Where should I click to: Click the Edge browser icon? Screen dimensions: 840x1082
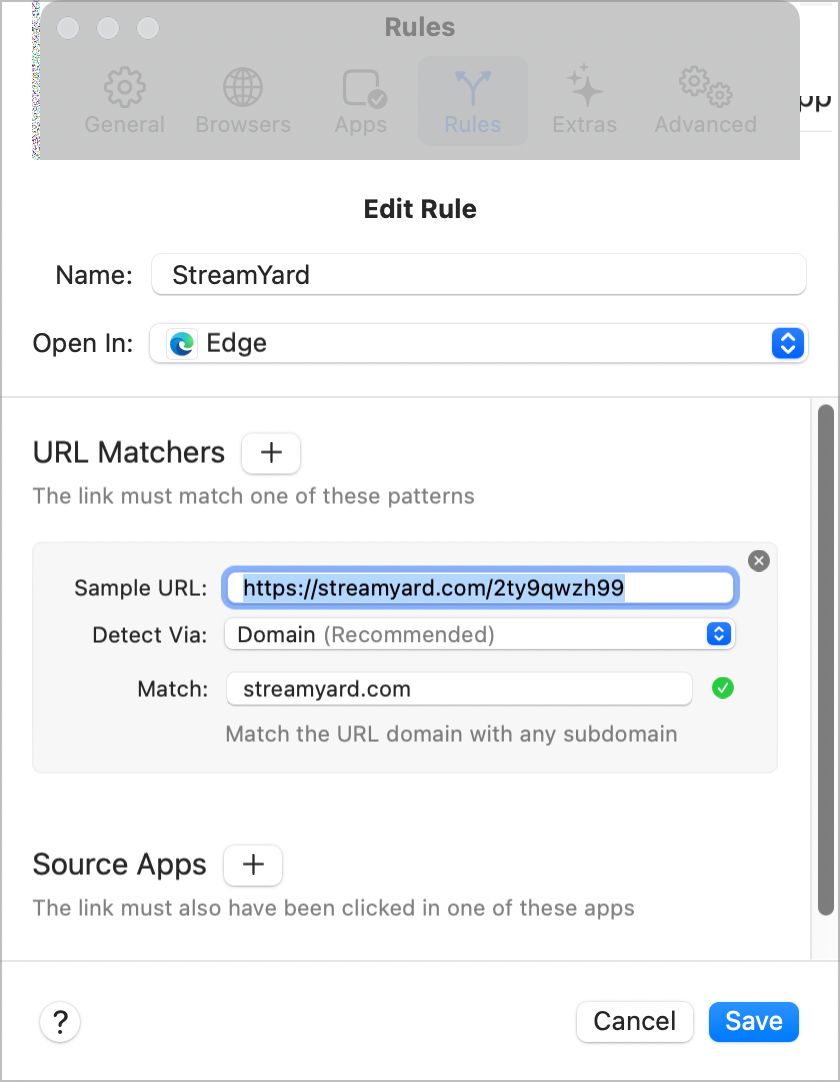(182, 344)
